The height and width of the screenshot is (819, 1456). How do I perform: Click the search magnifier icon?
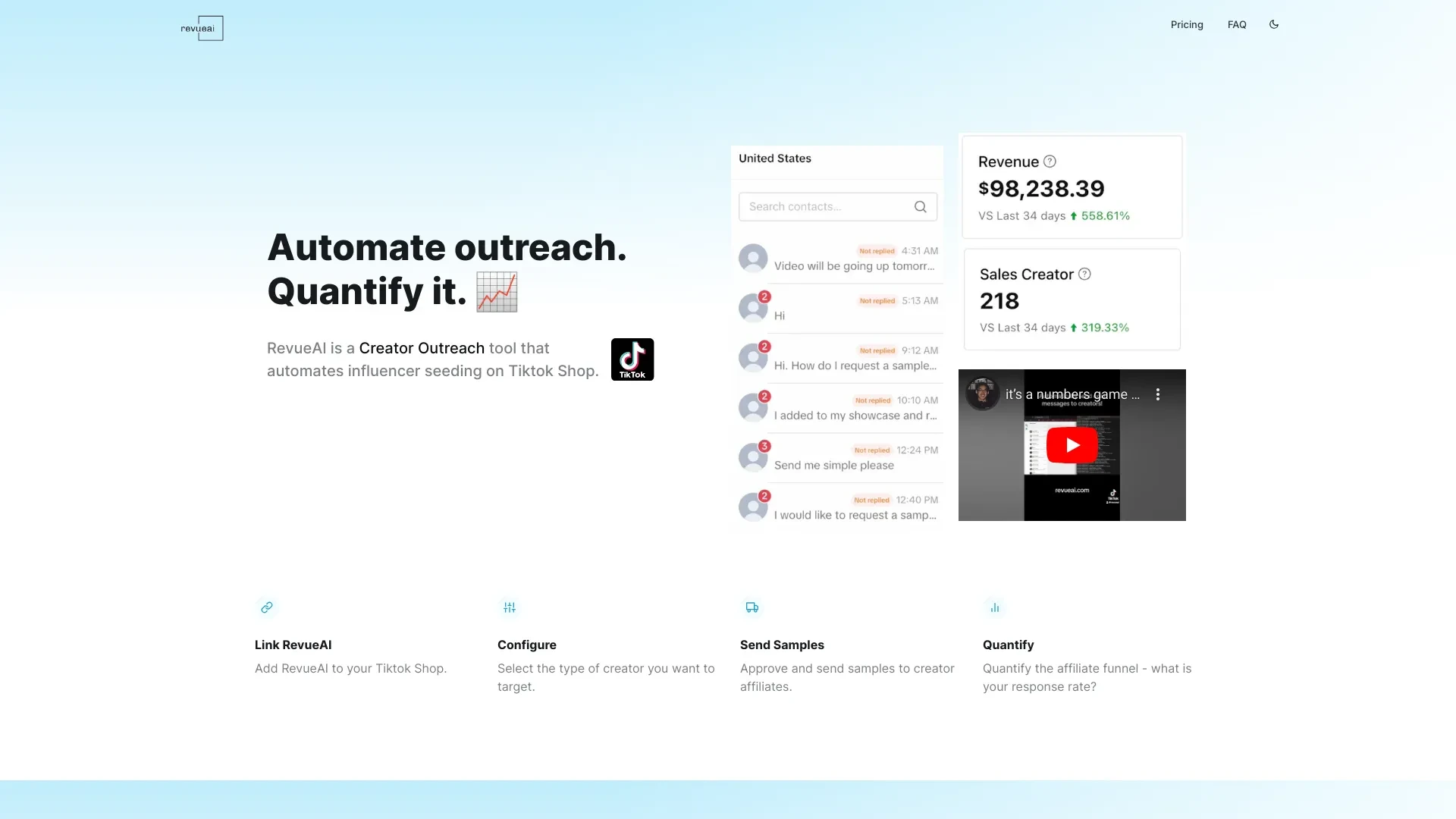tap(919, 206)
